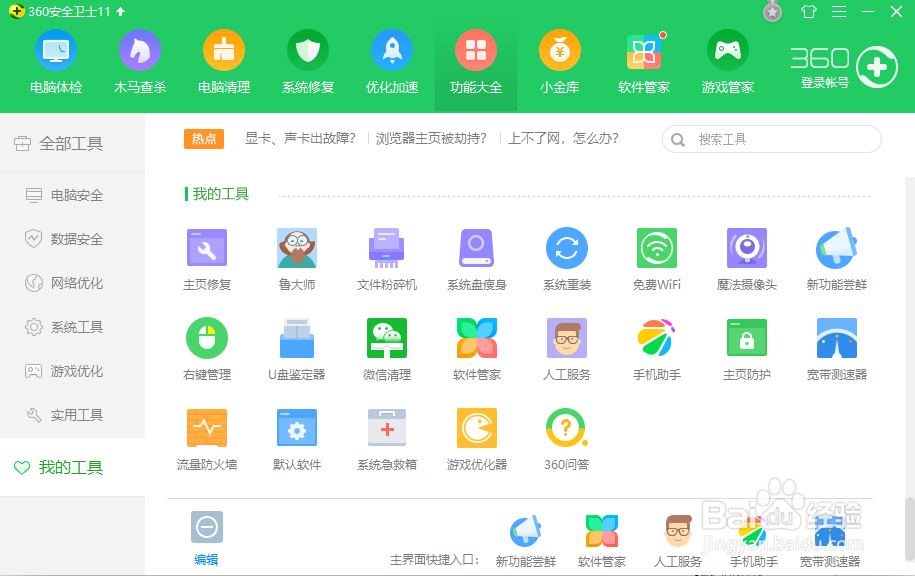Launch the 系统急救箱 tool
Screen dimensions: 915x576
[x=387, y=439]
